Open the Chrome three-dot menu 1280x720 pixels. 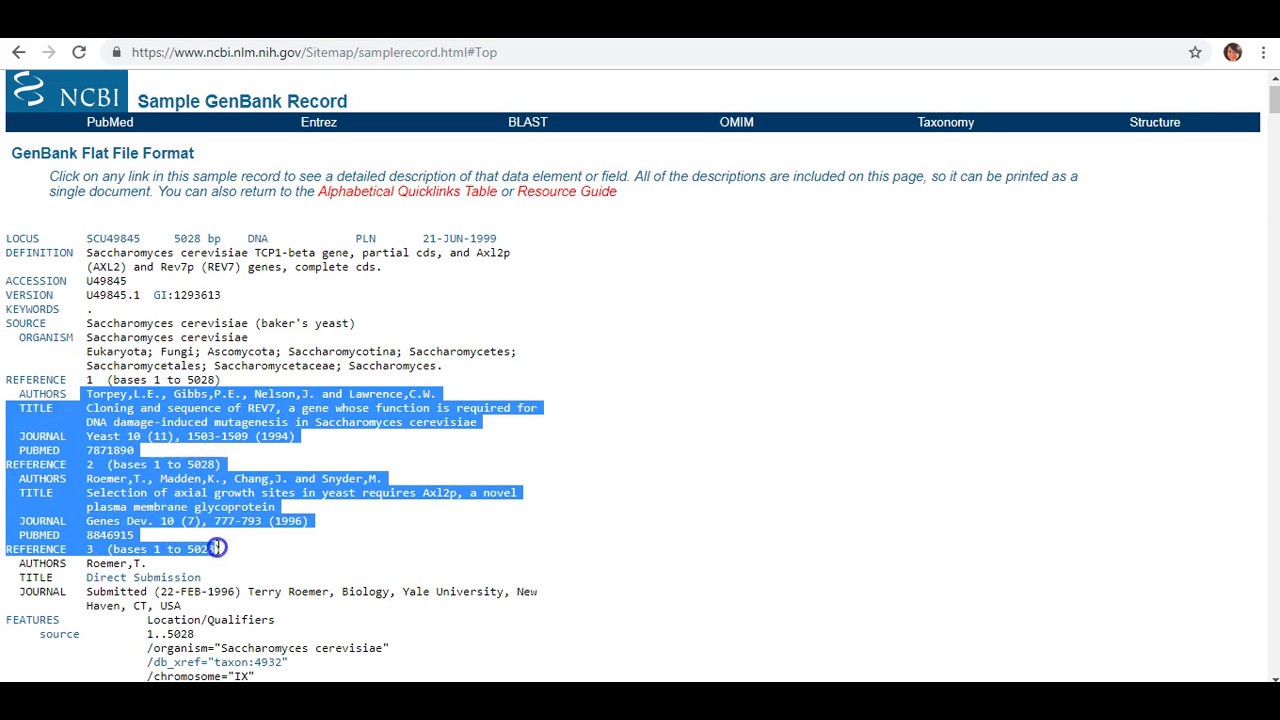1264,52
